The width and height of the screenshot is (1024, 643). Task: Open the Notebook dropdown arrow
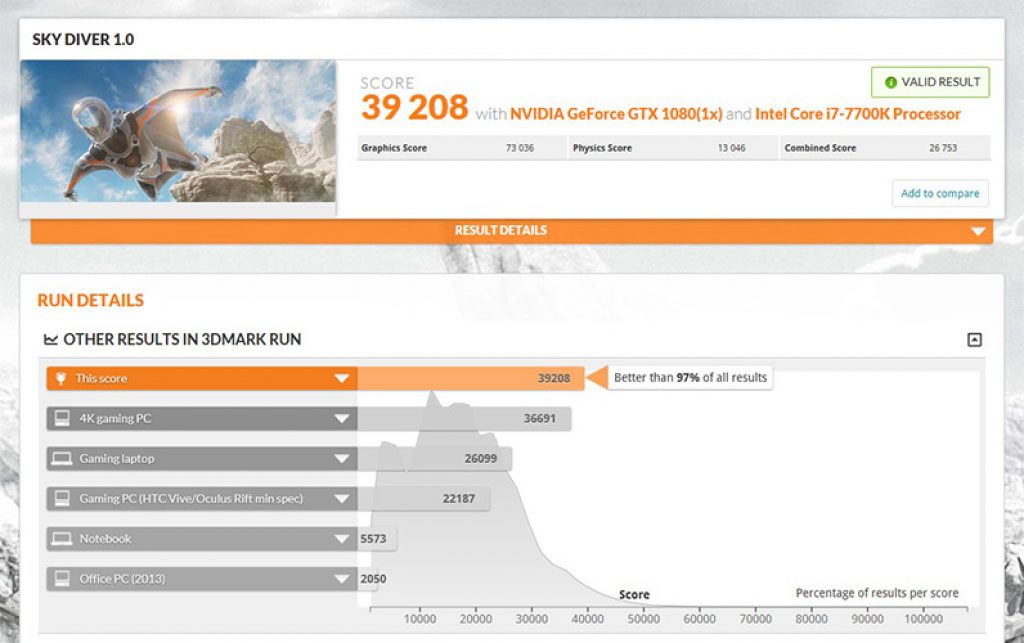coord(342,539)
